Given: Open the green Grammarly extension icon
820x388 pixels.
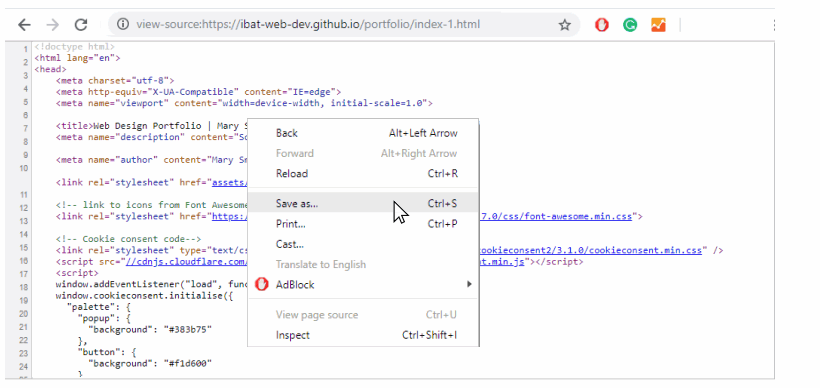Looking at the screenshot, I should pos(630,25).
